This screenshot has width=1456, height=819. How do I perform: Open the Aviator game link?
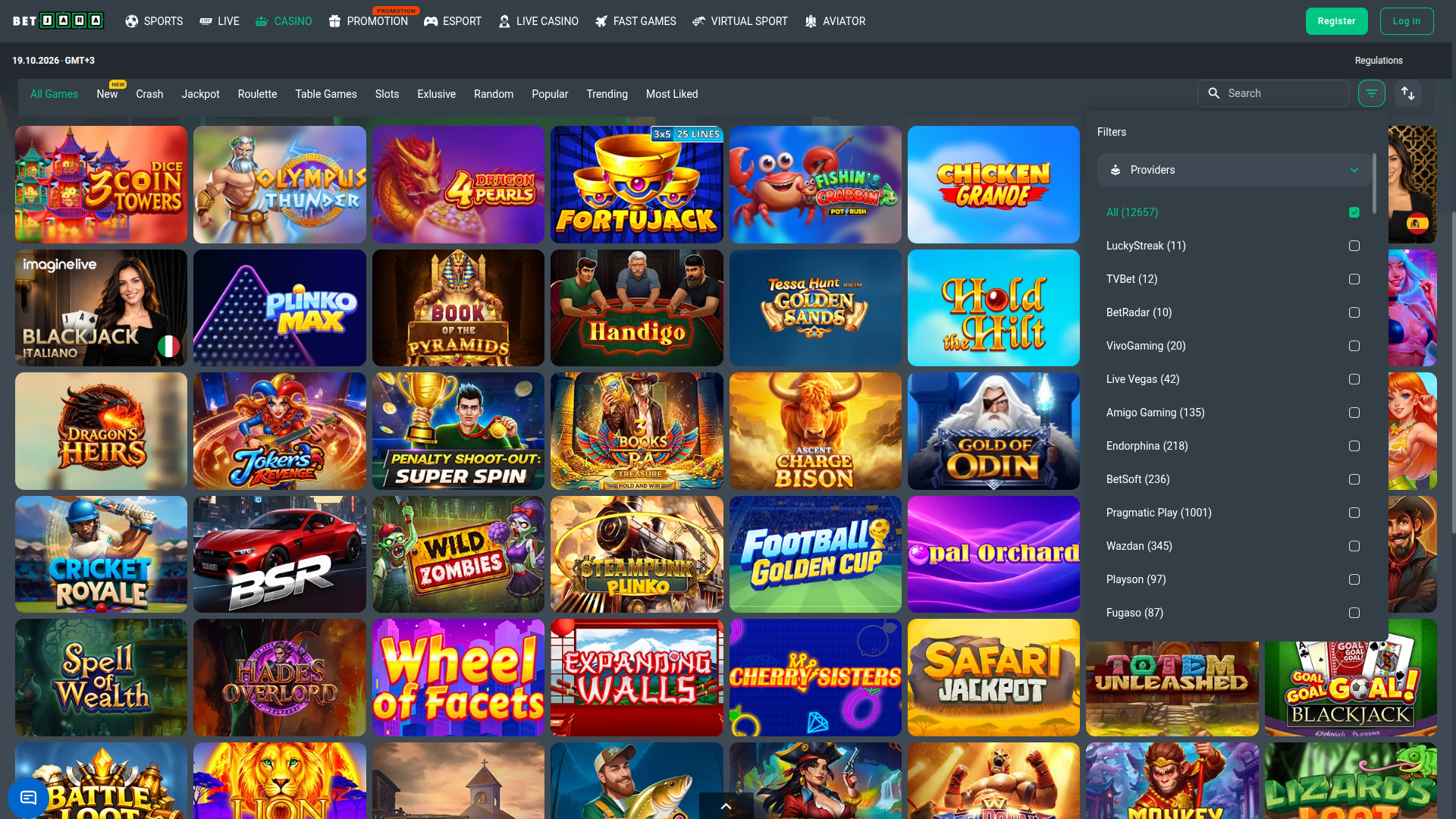click(835, 21)
